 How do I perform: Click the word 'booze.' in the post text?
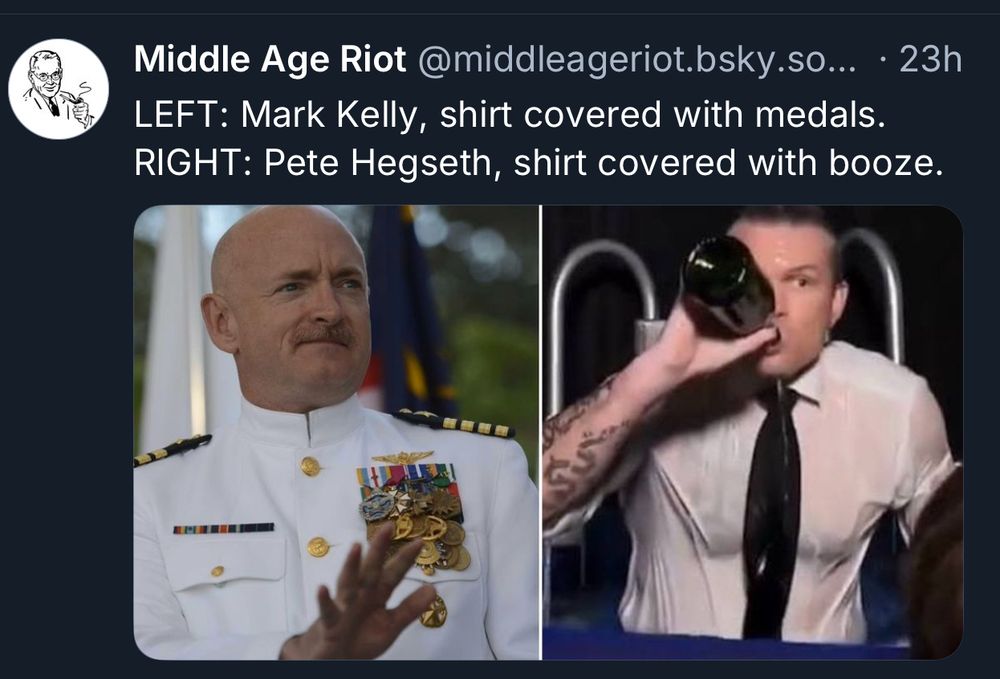coord(886,163)
